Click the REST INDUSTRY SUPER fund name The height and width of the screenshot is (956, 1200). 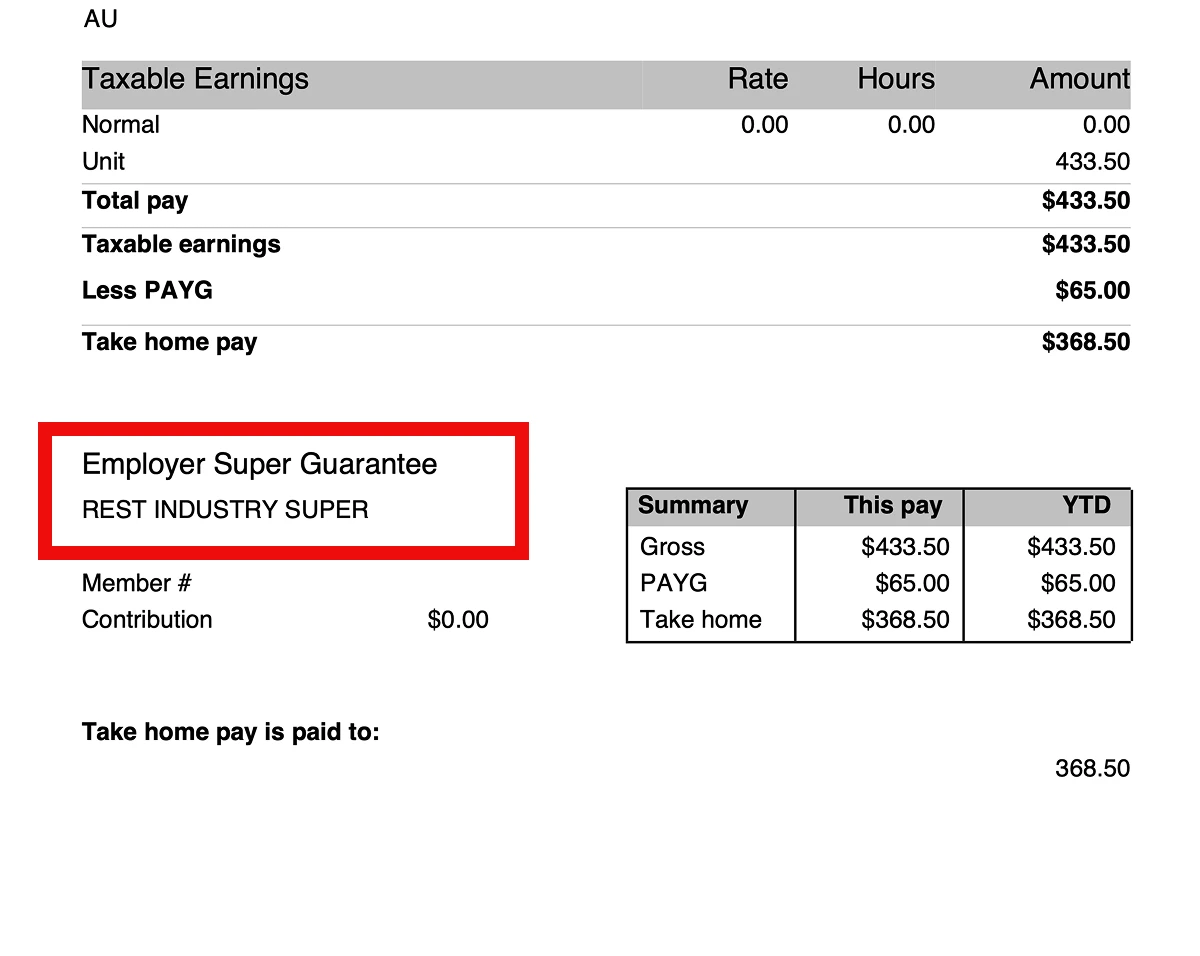pos(225,510)
